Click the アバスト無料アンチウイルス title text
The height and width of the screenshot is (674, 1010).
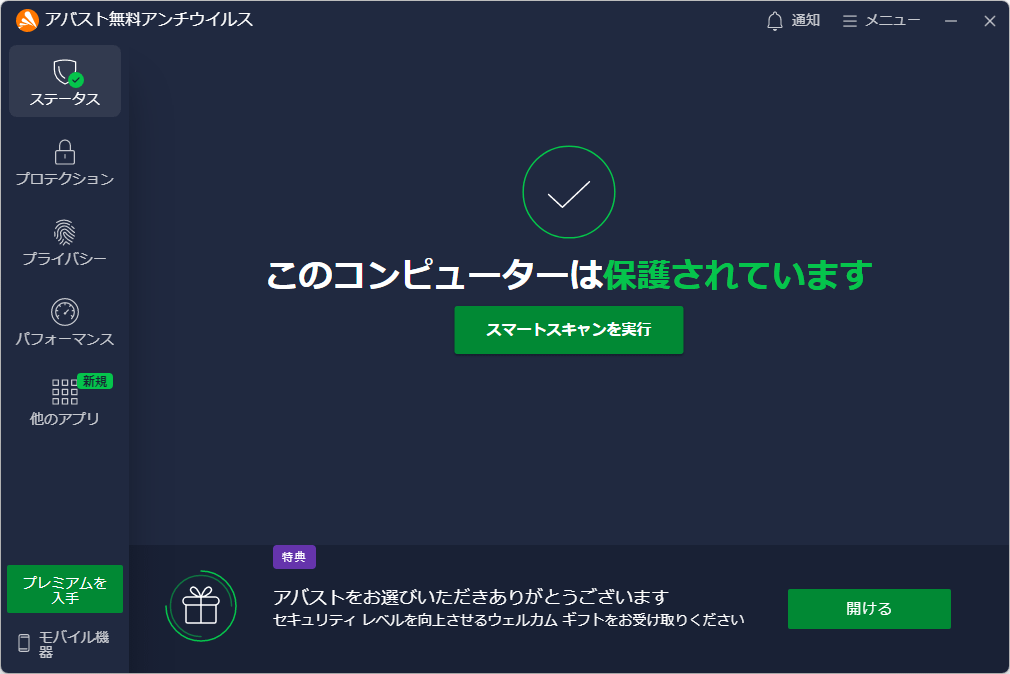[x=149, y=19]
